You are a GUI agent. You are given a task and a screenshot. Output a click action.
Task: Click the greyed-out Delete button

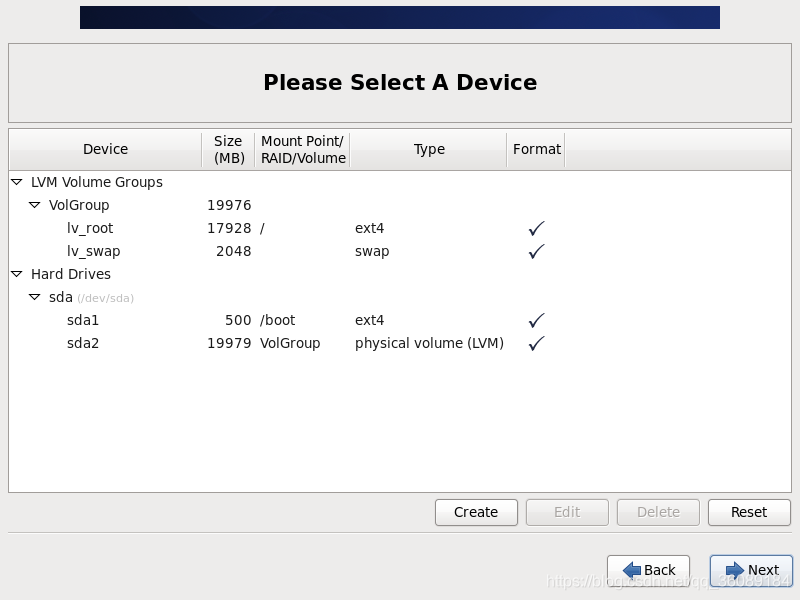coord(658,512)
